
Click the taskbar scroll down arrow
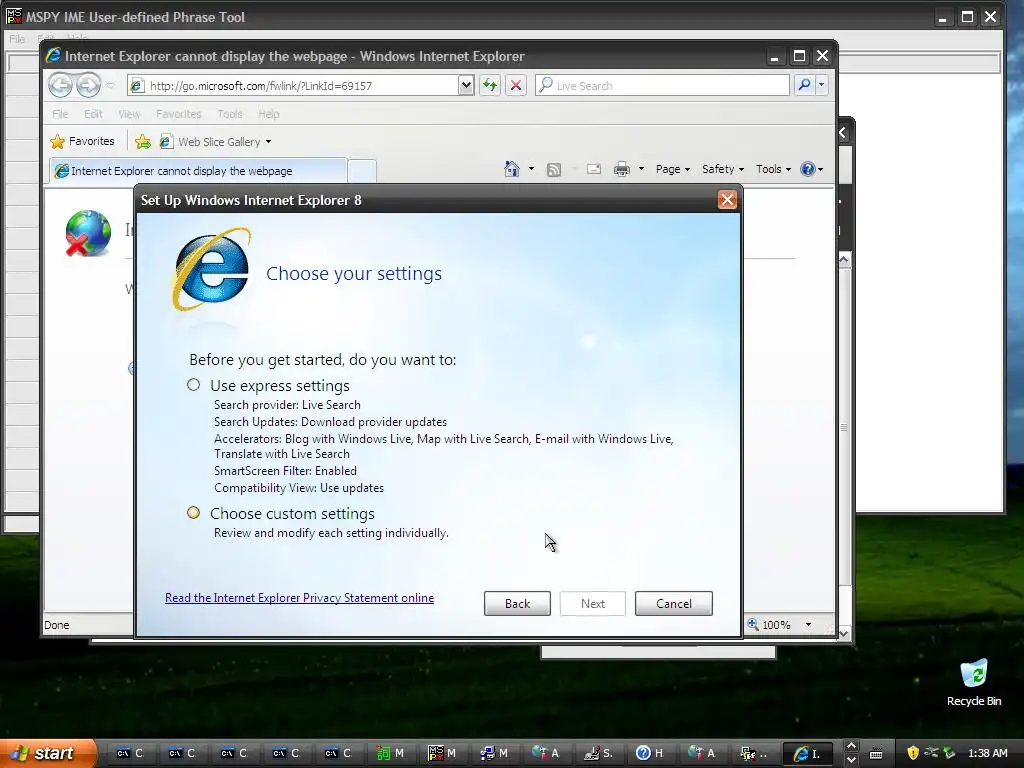[851, 760]
